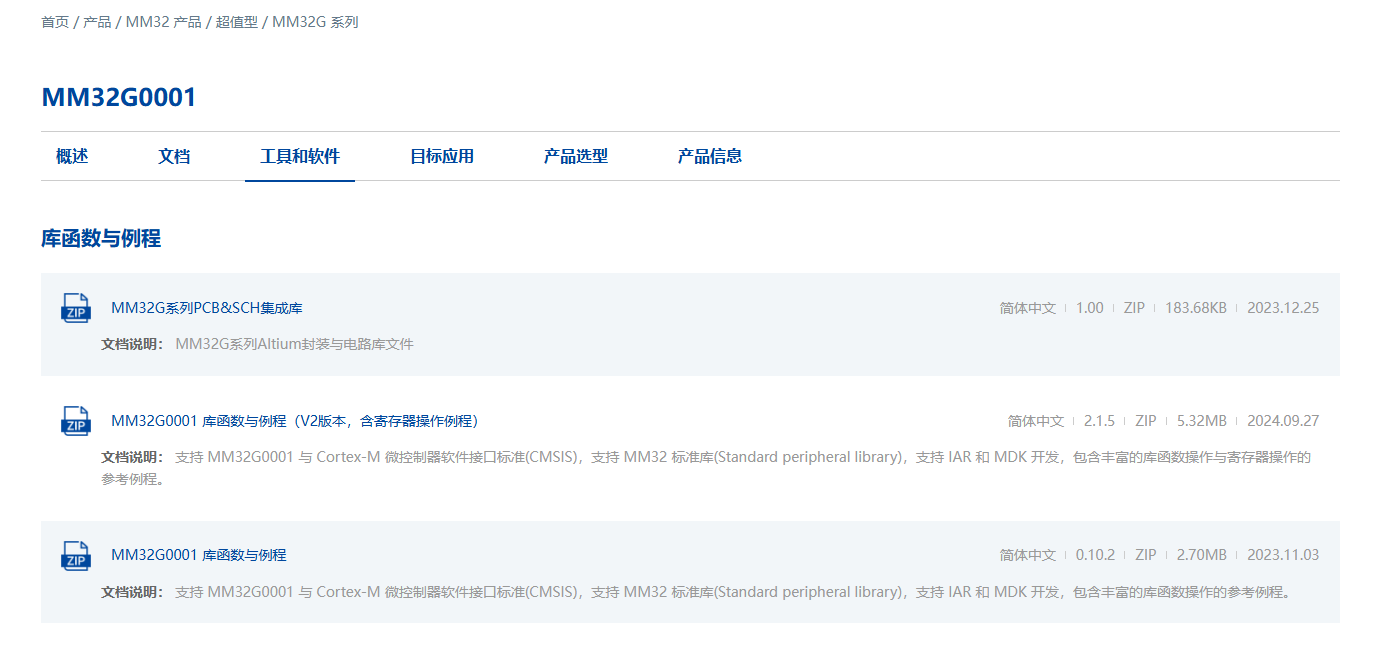This screenshot has width=1392, height=661.
Task: Click ZIP icon for V2版本 库函数与例程
Action: point(76,421)
